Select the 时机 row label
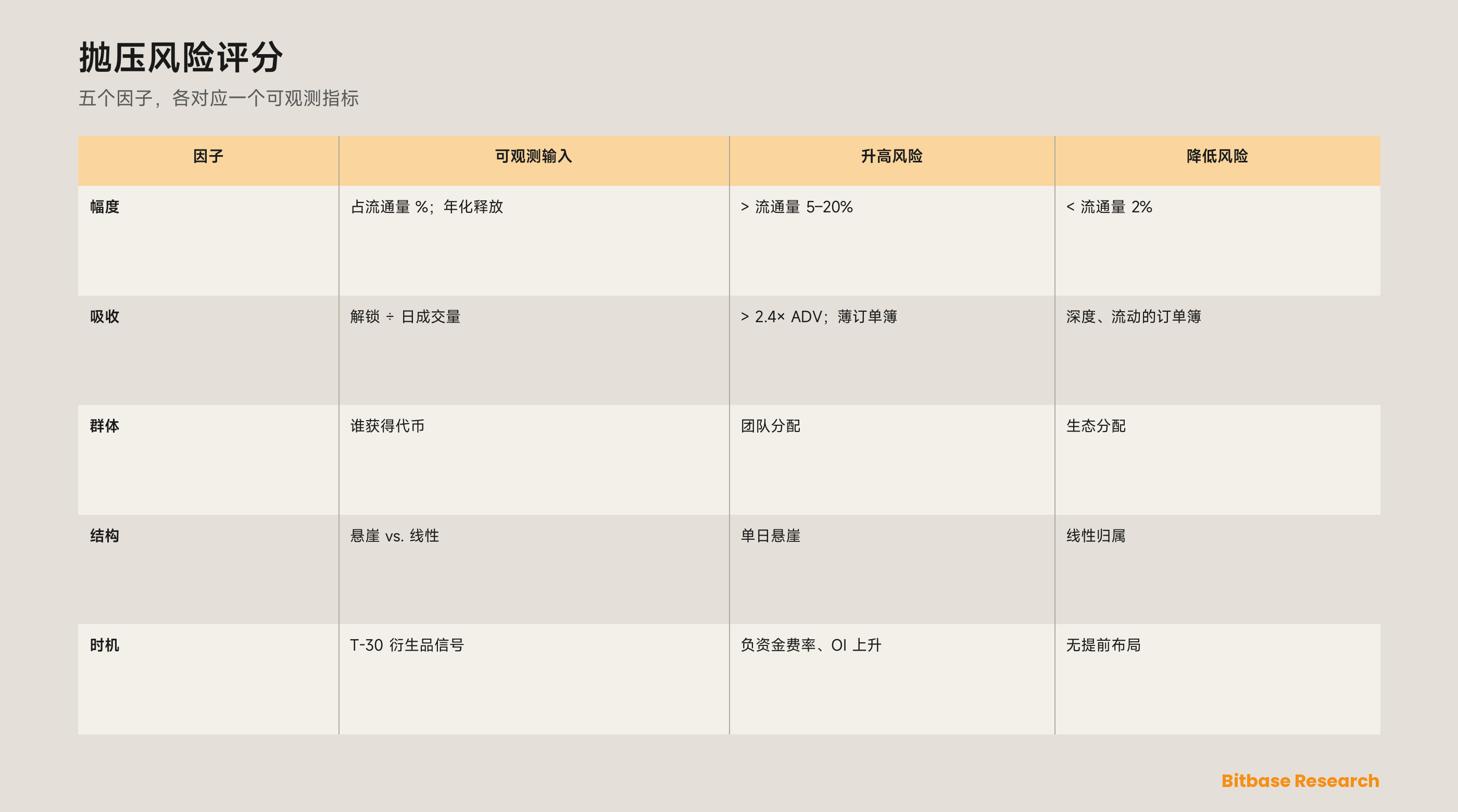 tap(105, 645)
